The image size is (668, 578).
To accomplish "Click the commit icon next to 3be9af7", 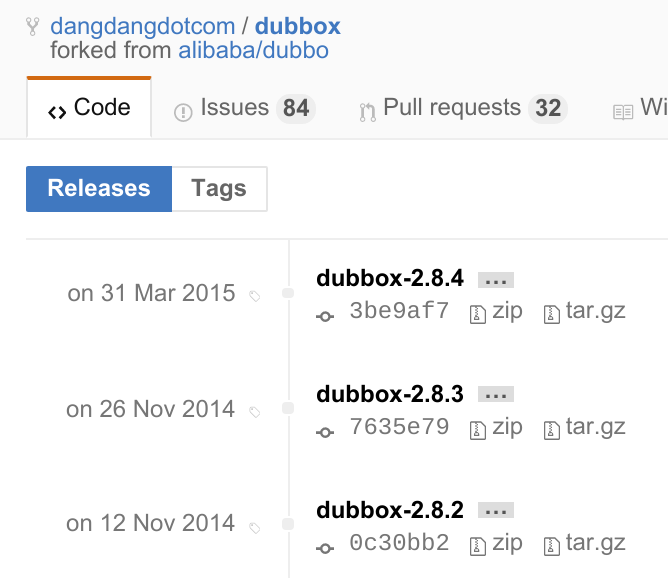I will pos(324,316).
